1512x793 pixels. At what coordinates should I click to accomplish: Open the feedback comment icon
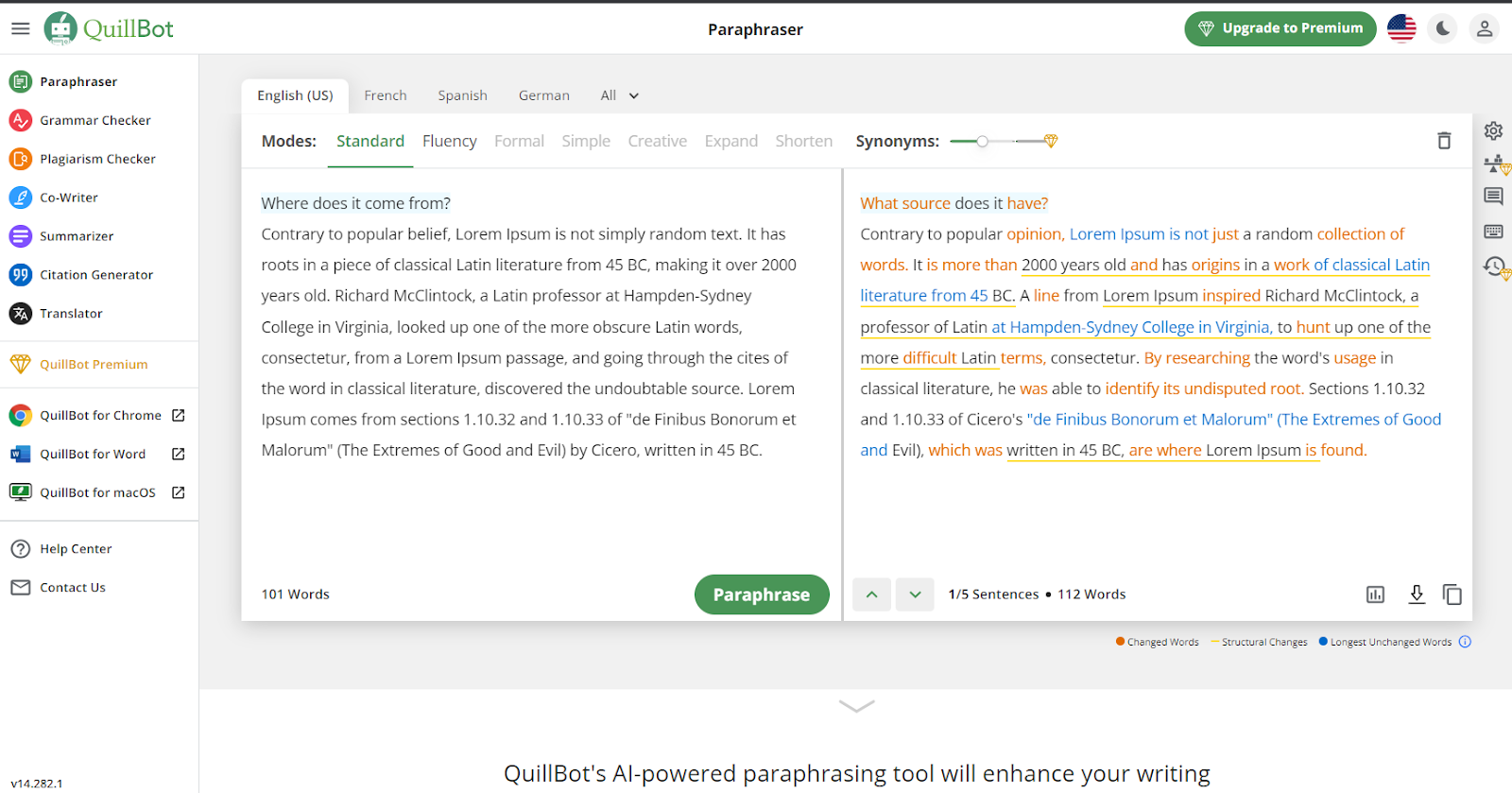[1493, 197]
